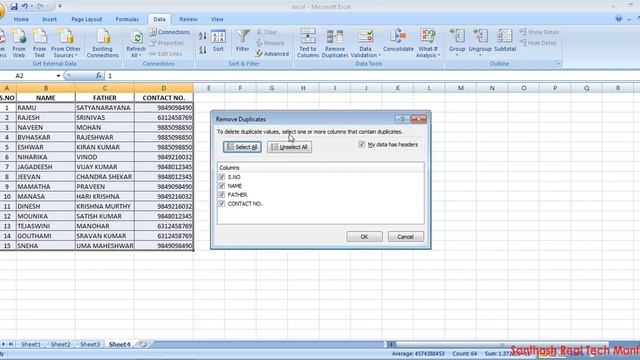Click the From Text import icon
Image resolution: width=640 pixels, height=360 pixels.
coord(40,43)
